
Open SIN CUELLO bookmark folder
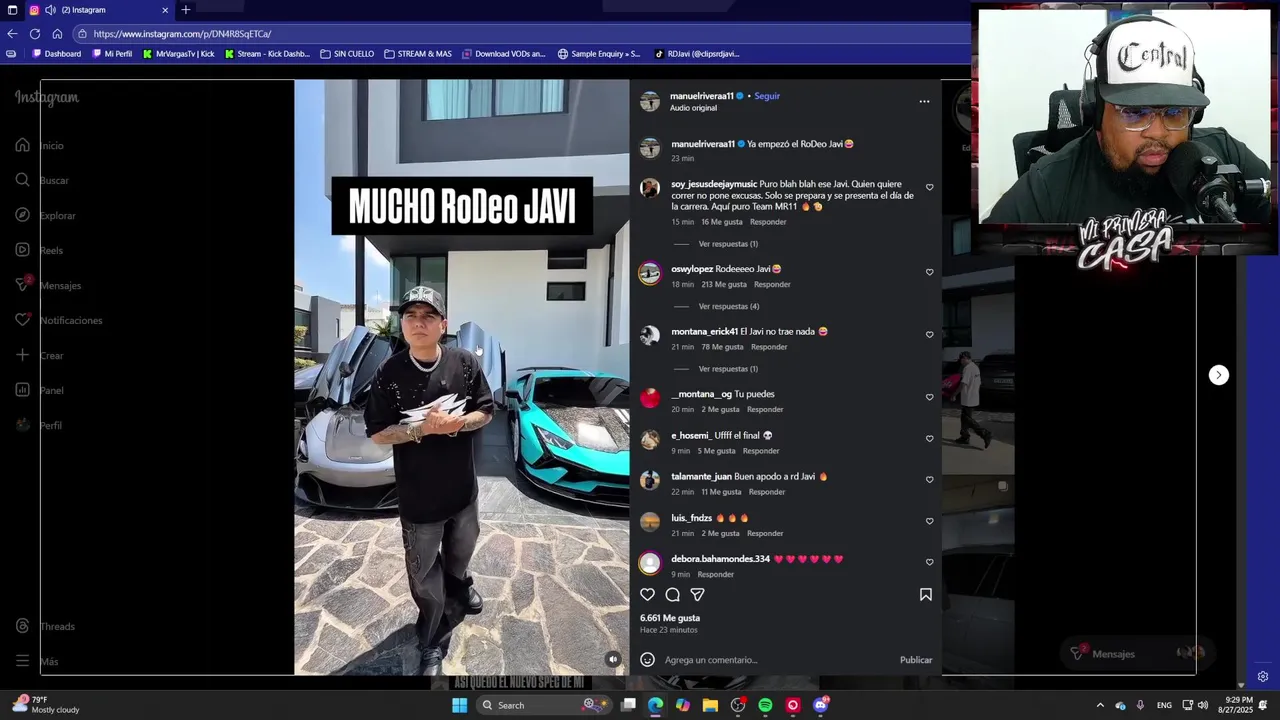347,54
